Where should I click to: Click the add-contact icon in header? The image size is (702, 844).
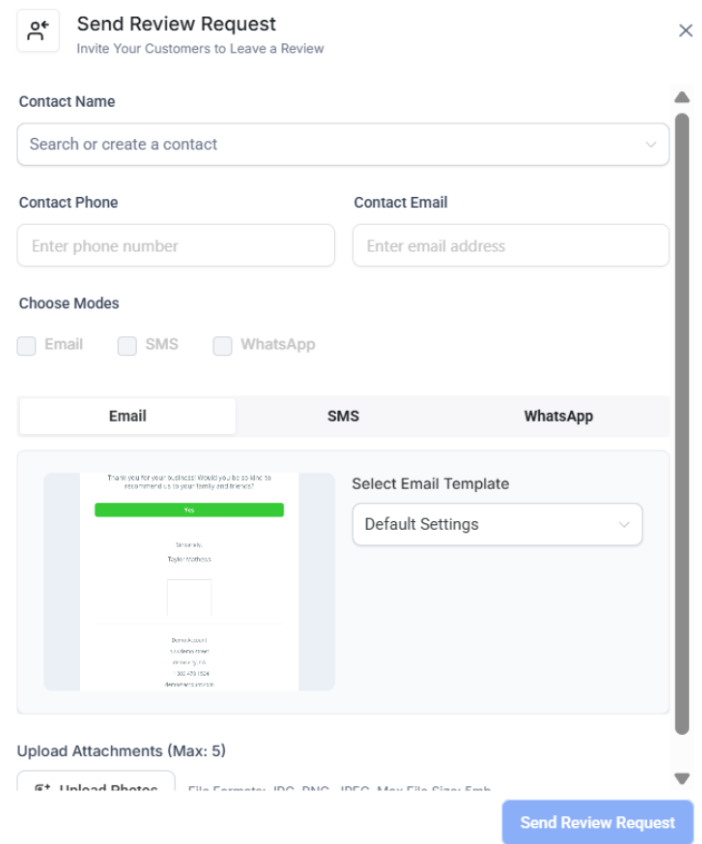[38, 31]
